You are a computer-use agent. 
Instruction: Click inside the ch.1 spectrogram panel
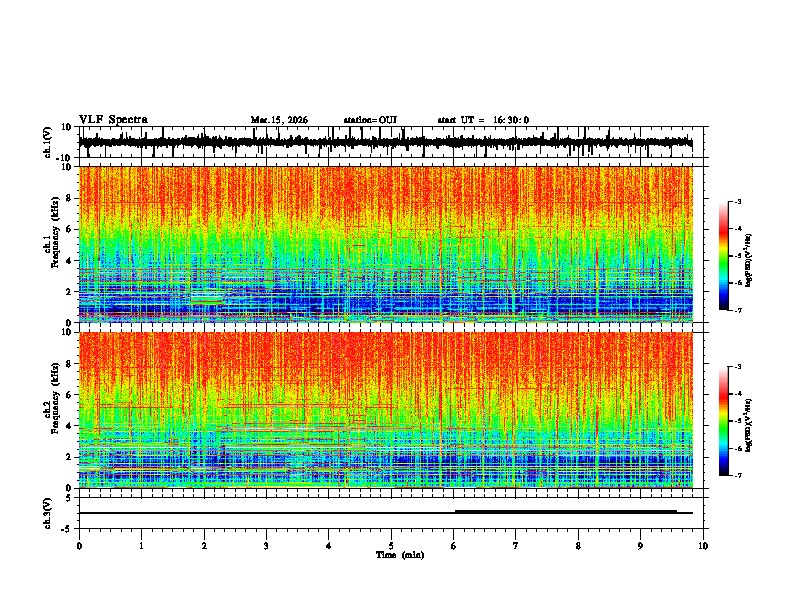coord(385,244)
